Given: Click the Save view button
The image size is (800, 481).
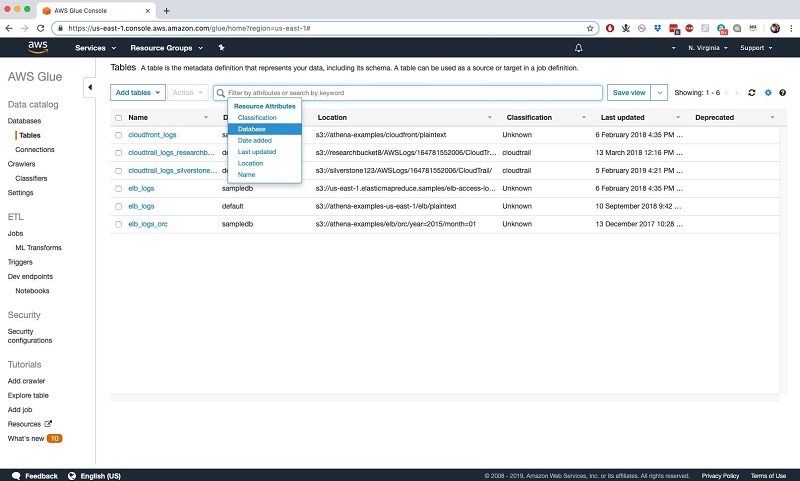Looking at the screenshot, I should pyautogui.click(x=629, y=93).
